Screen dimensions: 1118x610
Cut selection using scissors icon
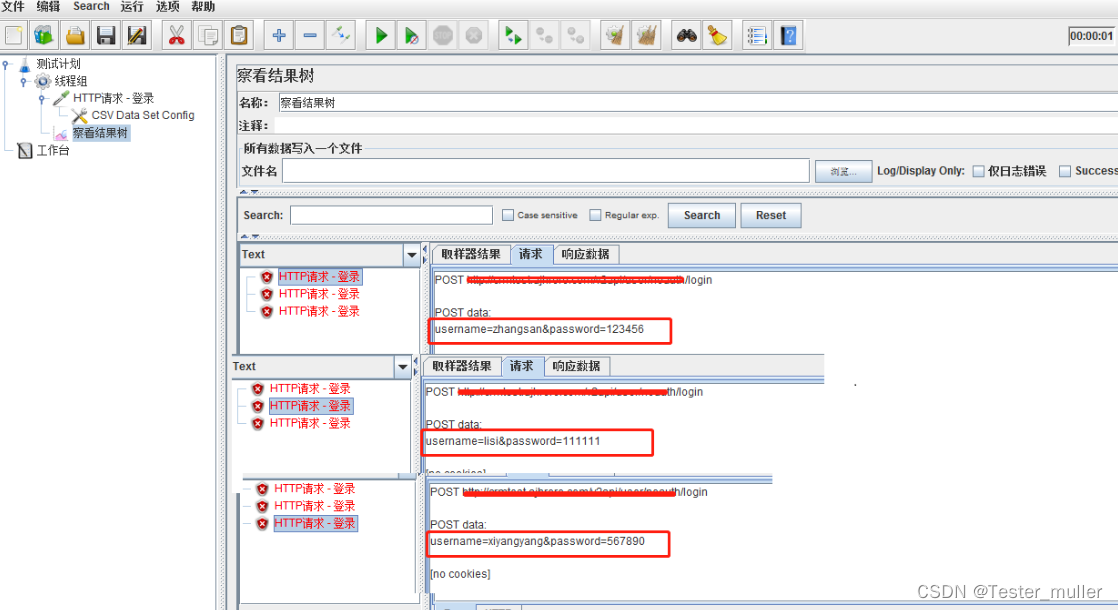coord(177,35)
